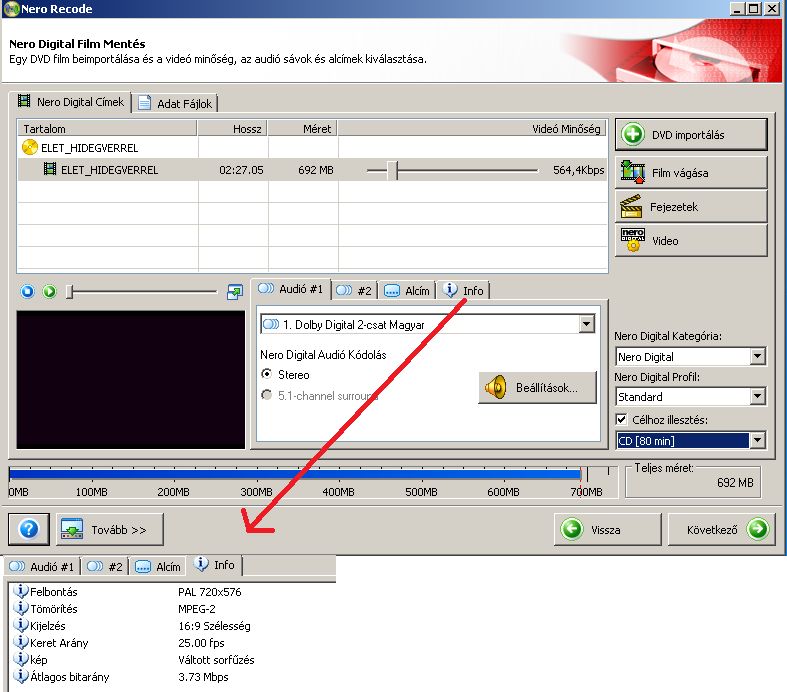Click the Méret column header
This screenshot has width=787, height=692.
coord(303,129)
